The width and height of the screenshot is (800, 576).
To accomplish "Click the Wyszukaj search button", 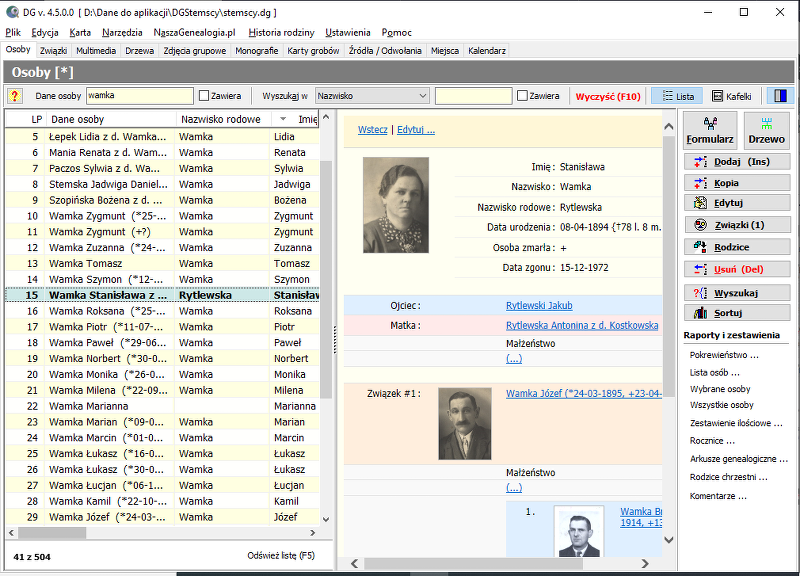I will coord(737,293).
